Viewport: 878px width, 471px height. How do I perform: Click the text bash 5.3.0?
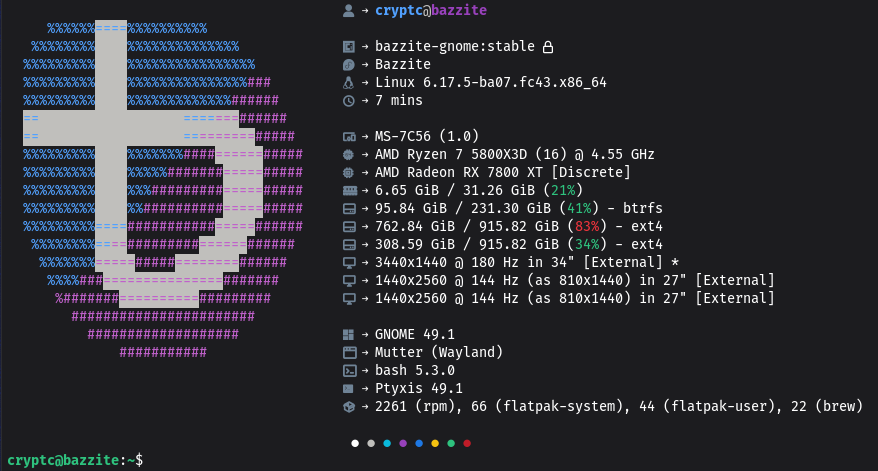tap(414, 370)
